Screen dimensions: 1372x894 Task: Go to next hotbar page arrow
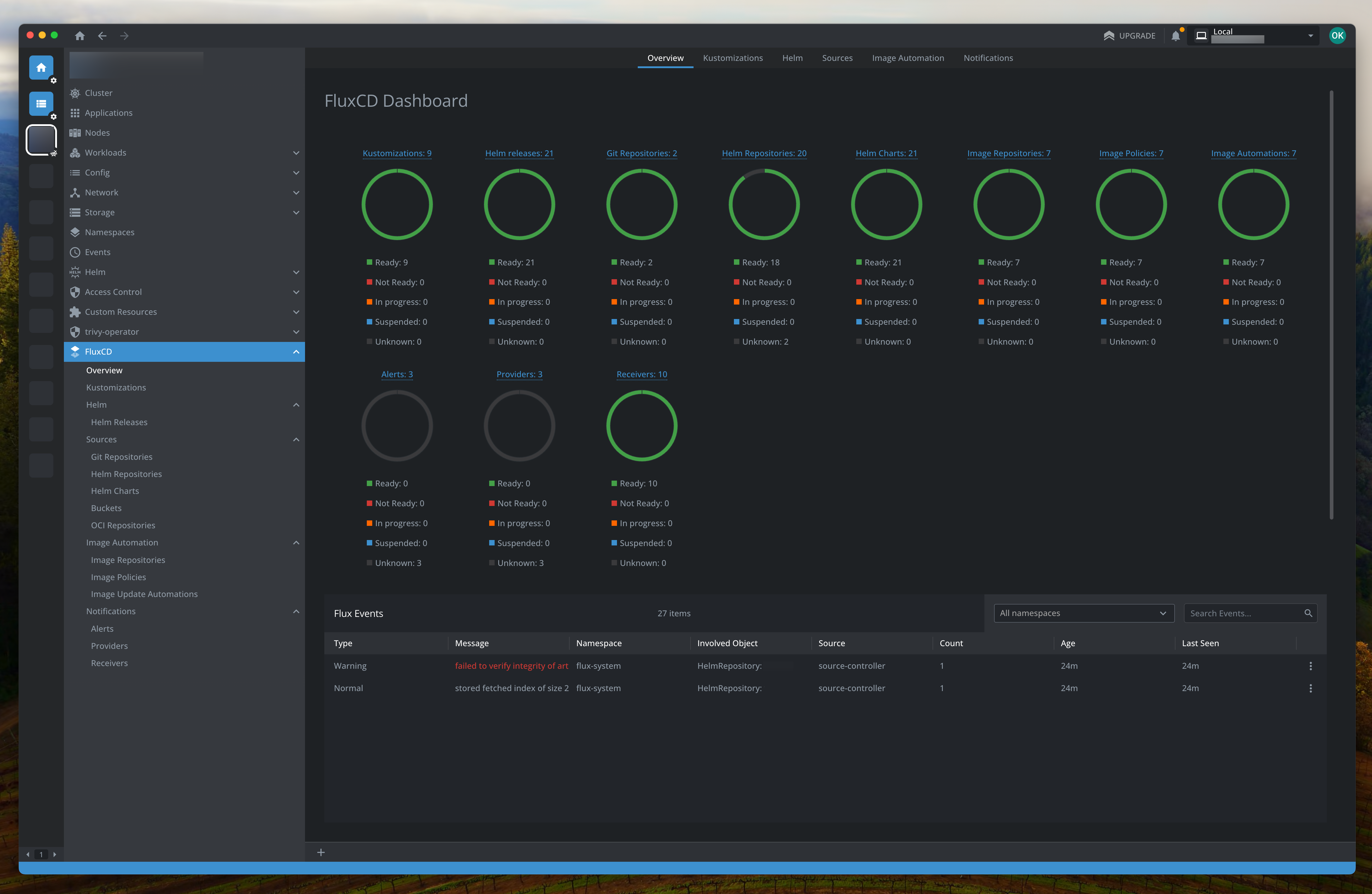pyautogui.click(x=55, y=854)
